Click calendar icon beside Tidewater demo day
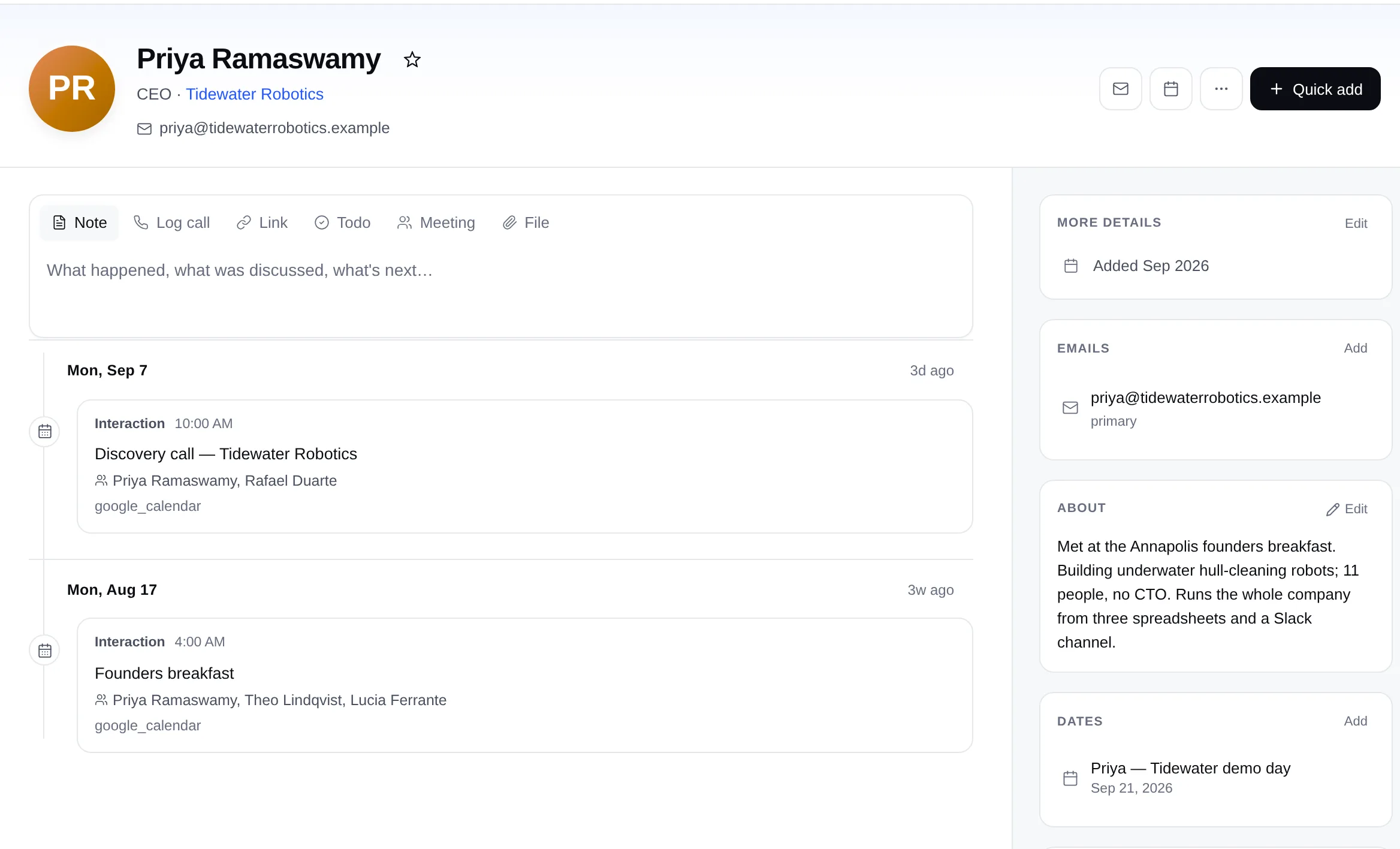Image resolution: width=1400 pixels, height=849 pixels. click(1070, 778)
